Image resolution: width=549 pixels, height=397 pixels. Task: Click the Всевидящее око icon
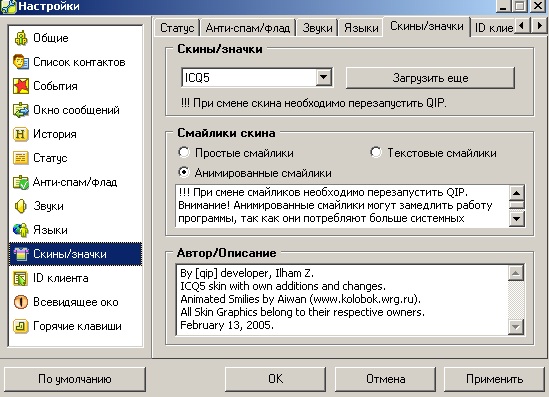click(x=21, y=302)
